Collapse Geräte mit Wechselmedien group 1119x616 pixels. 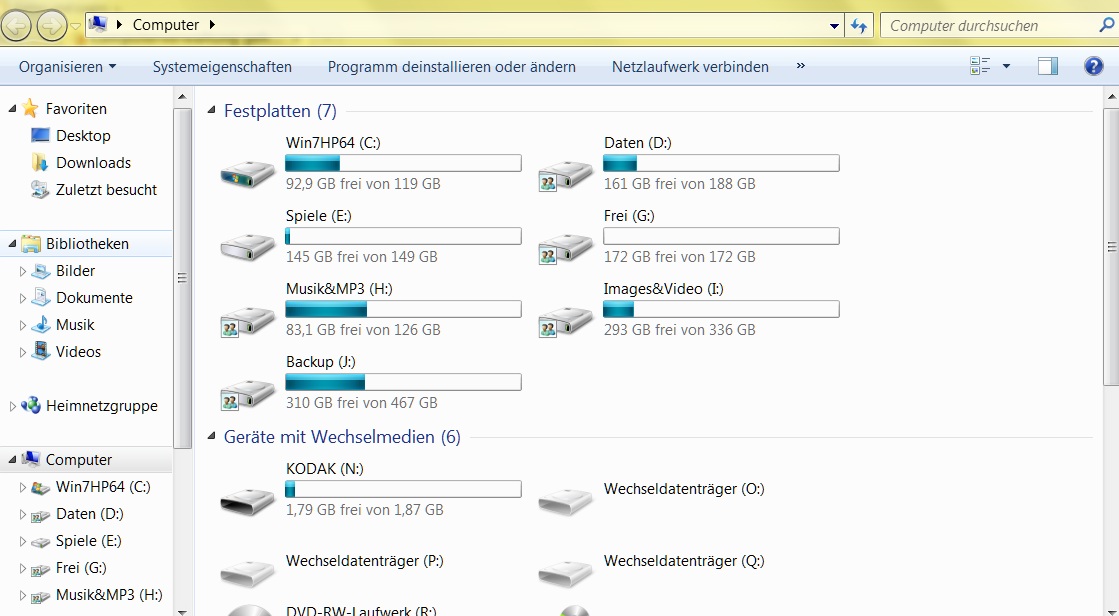tap(211, 436)
